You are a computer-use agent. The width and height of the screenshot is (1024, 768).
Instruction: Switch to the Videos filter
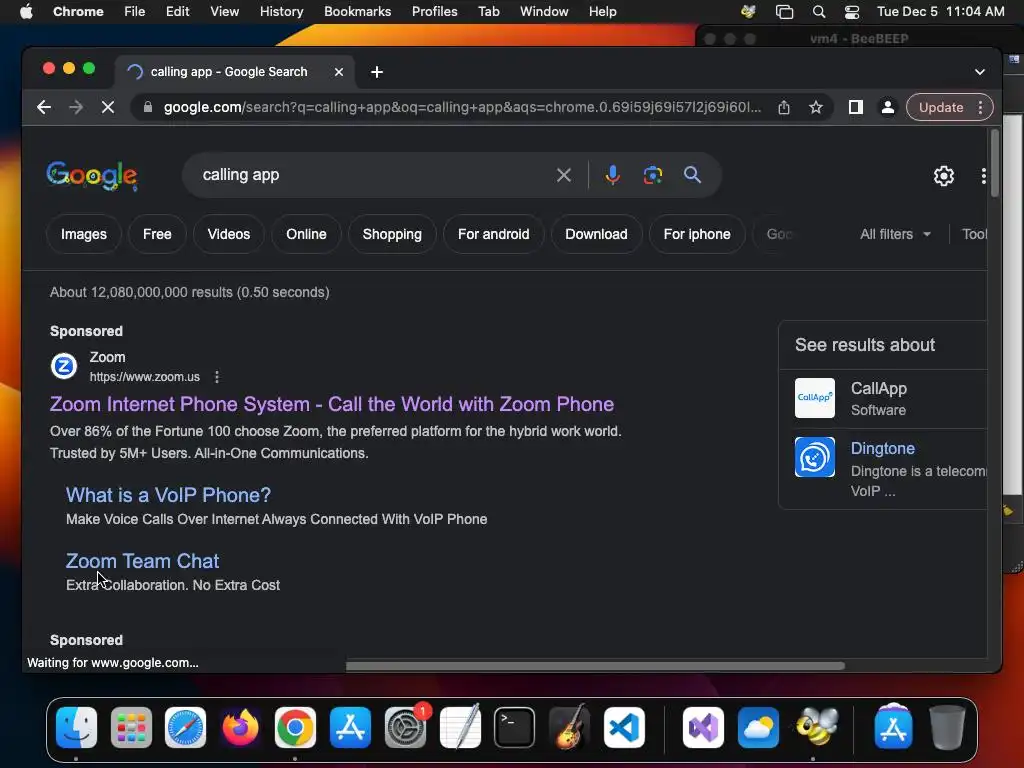(229, 234)
